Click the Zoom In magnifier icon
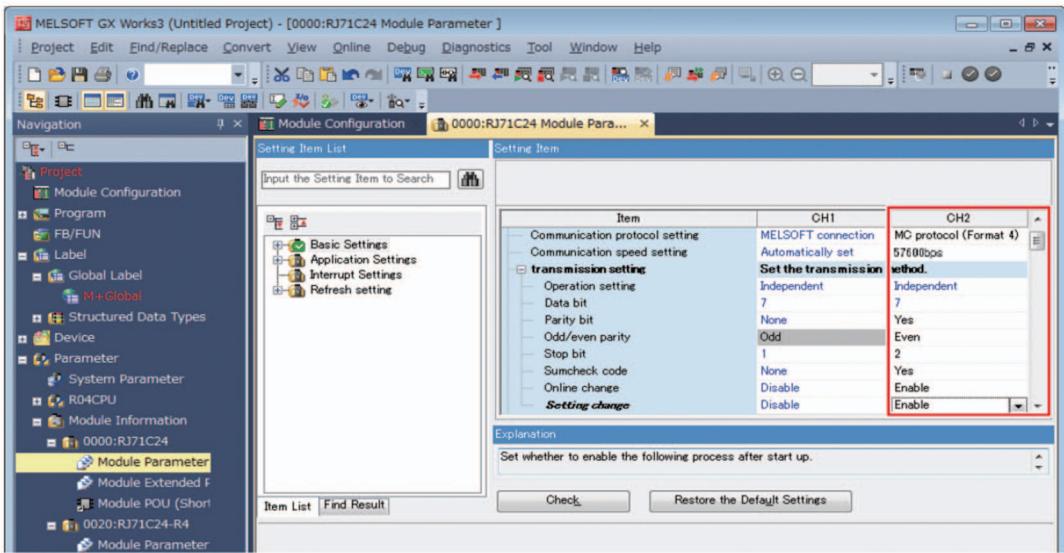Image resolution: width=1064 pixels, height=553 pixels. 776,75
